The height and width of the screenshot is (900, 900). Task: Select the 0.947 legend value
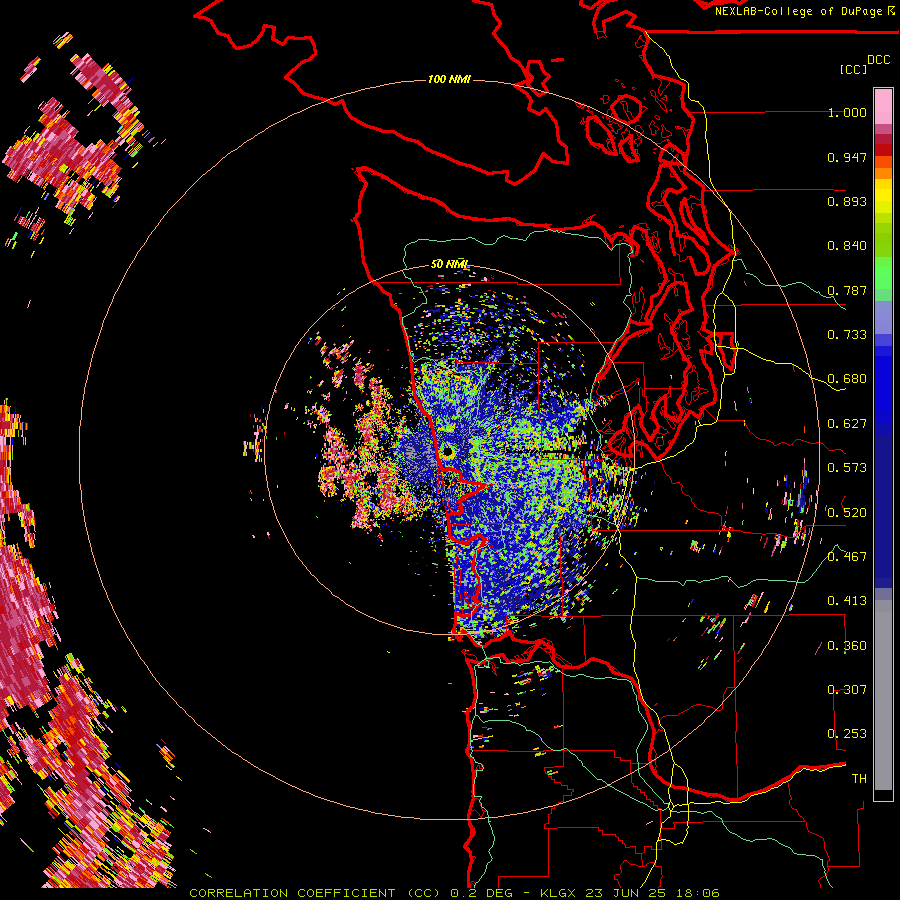[847, 157]
